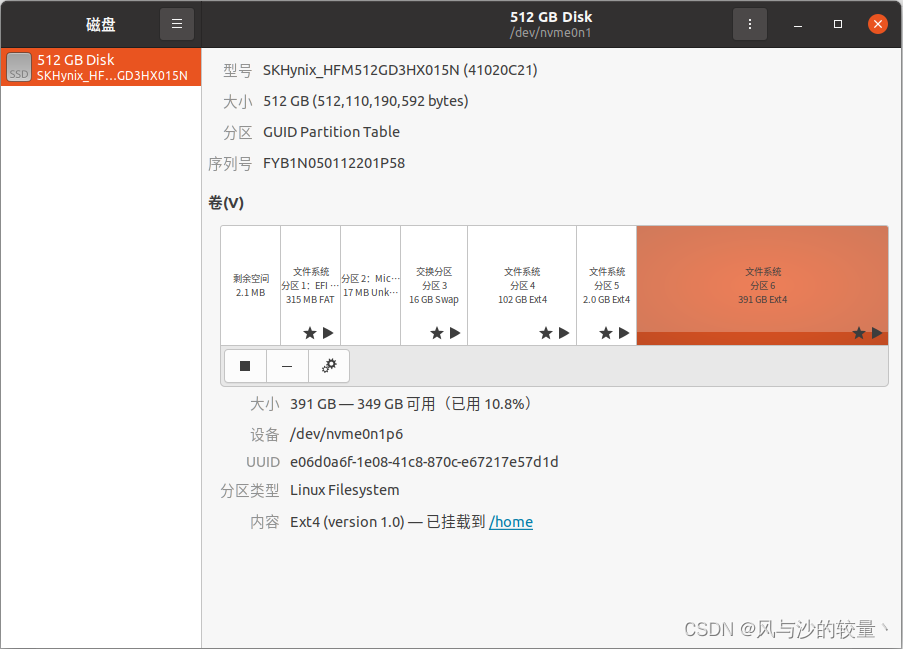The height and width of the screenshot is (649, 903).
Task: Minimize the Disks window
Action: (x=798, y=24)
